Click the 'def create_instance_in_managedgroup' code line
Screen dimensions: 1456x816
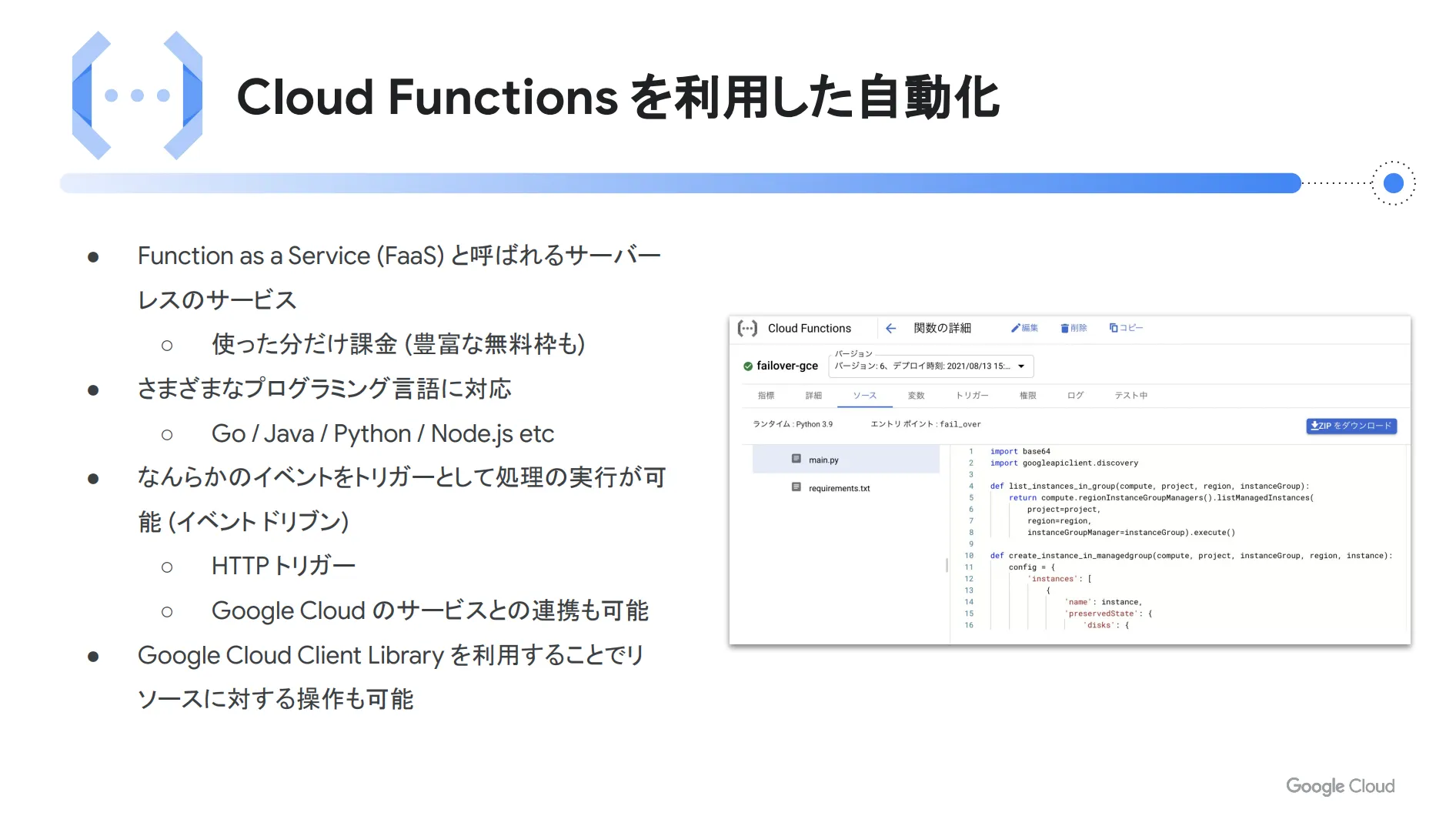click(x=1191, y=556)
